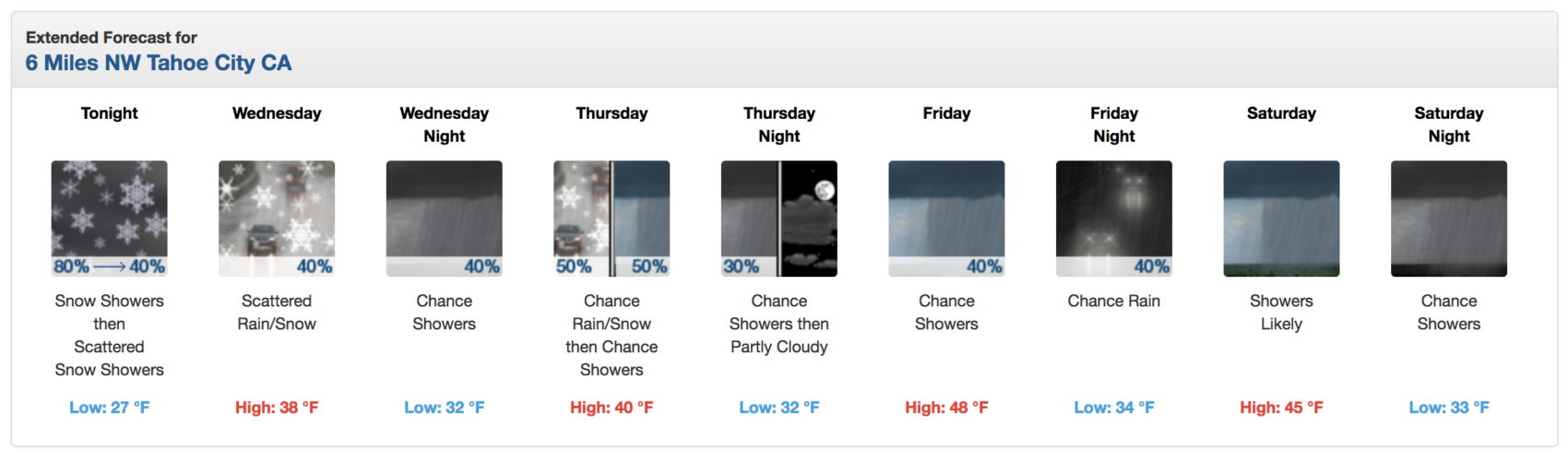Screen dimensions: 1568x451
Task: Click the Thursday Night period label
Action: point(779,125)
